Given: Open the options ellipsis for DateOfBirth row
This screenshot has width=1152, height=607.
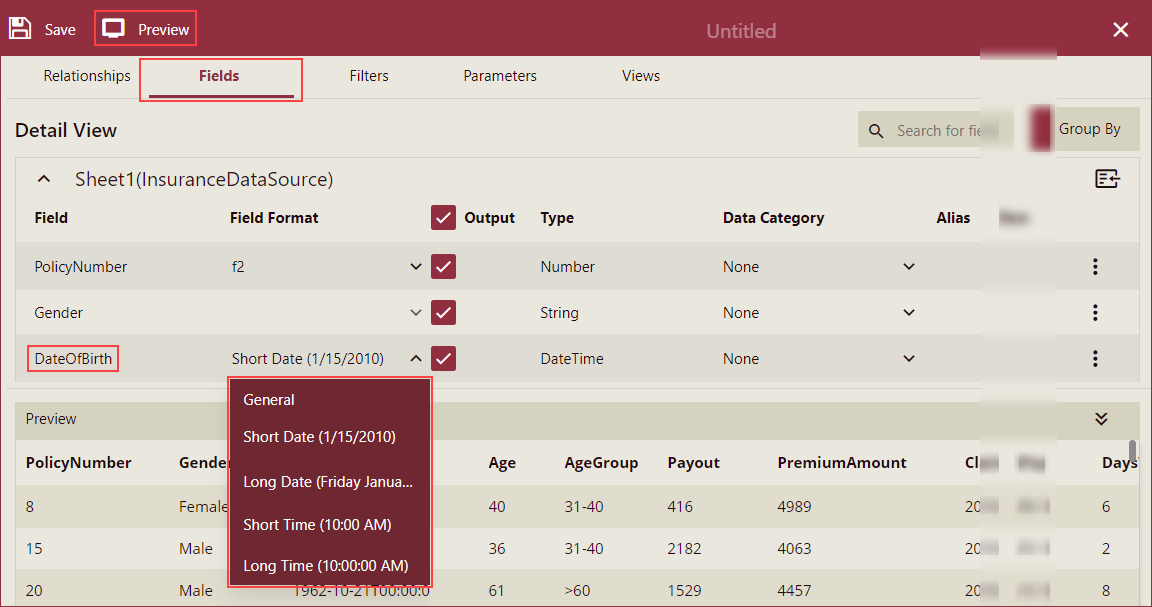Looking at the screenshot, I should coord(1095,358).
